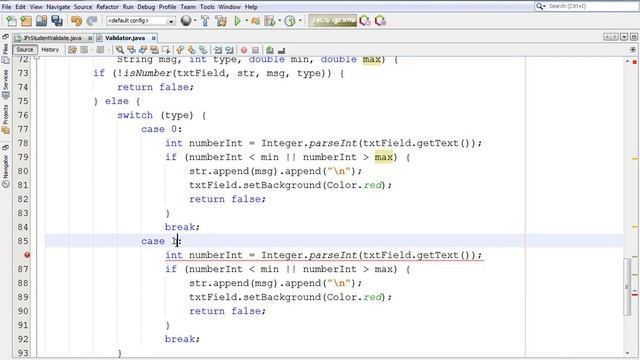
Task: Click the editor Back navigation icon
Action: pos(84,50)
